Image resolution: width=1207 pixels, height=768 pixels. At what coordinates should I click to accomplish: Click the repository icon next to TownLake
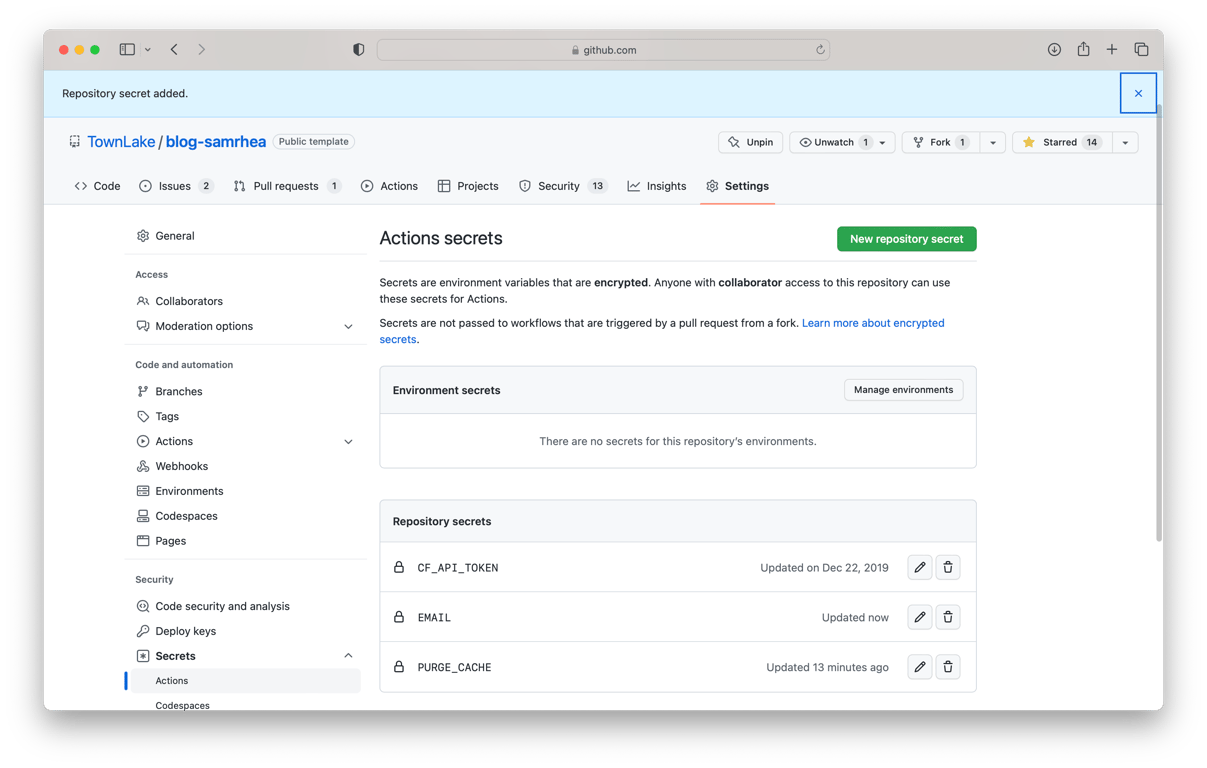(x=74, y=141)
